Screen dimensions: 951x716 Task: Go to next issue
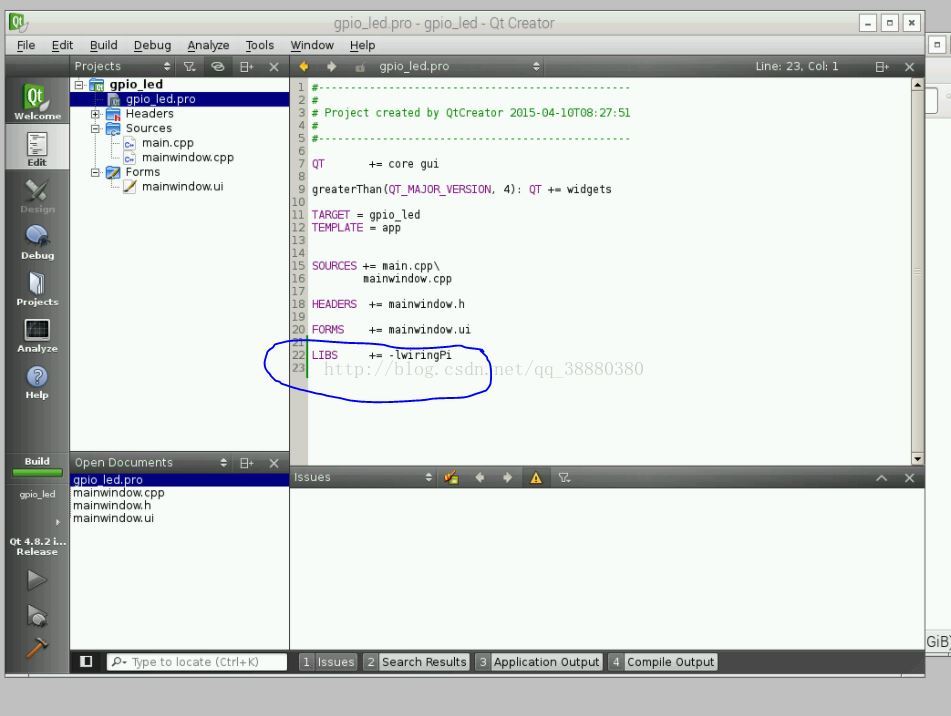[x=508, y=478]
